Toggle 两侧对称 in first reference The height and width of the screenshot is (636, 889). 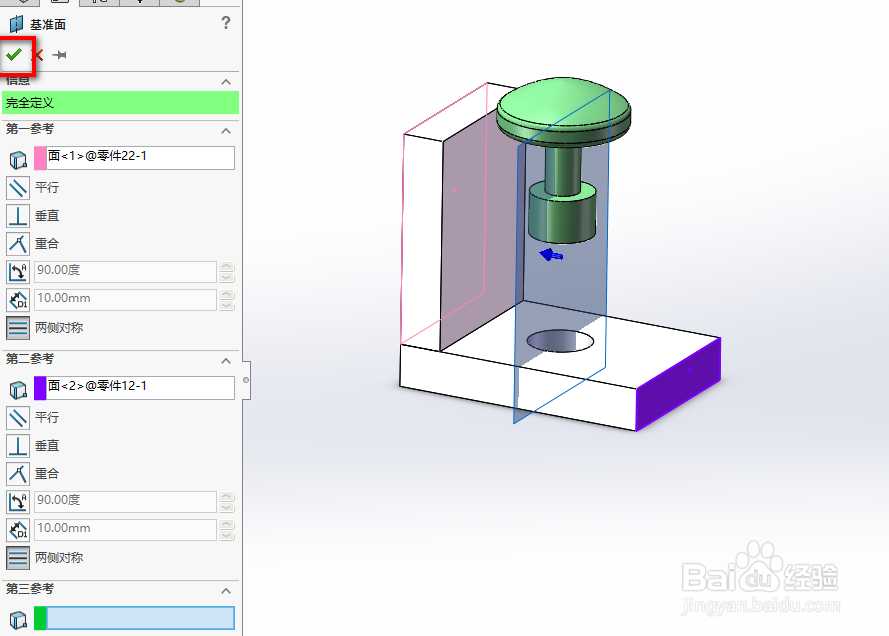point(18,328)
